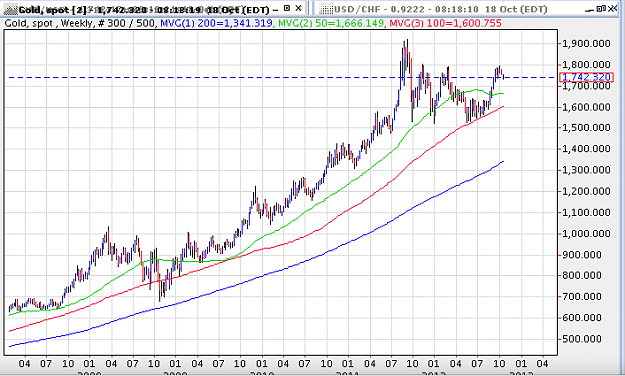Screen dimensions: 625x376
Task: Click the 1,000.000 price axis label
Action: [x=586, y=234]
